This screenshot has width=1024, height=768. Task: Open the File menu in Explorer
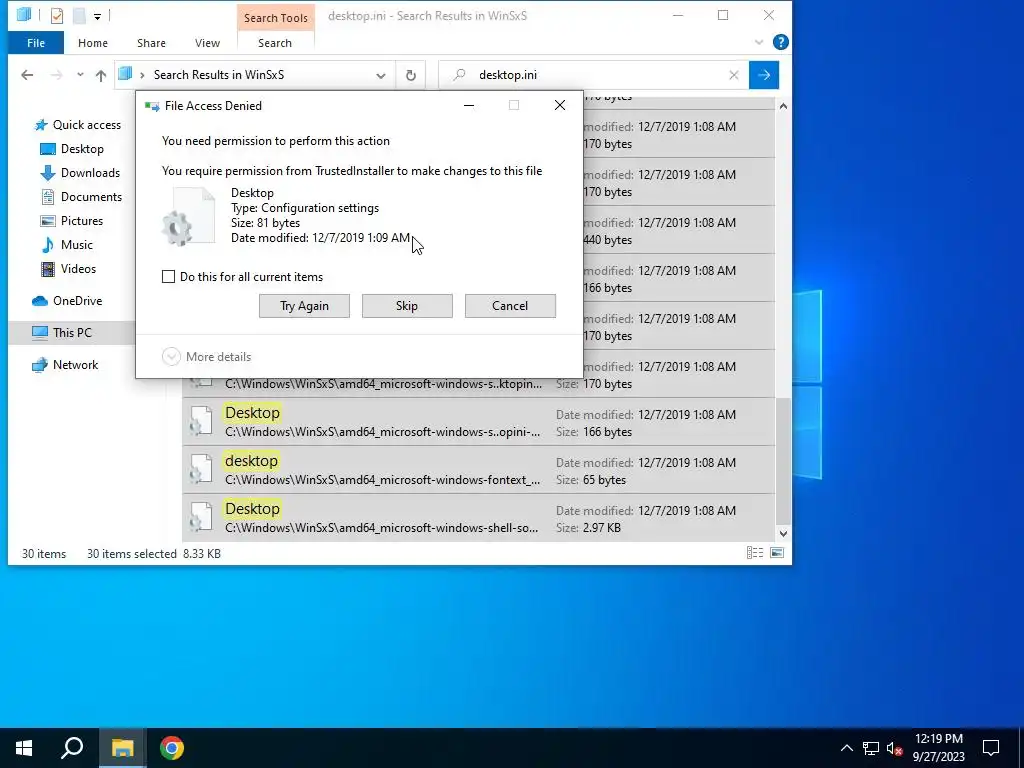click(36, 43)
